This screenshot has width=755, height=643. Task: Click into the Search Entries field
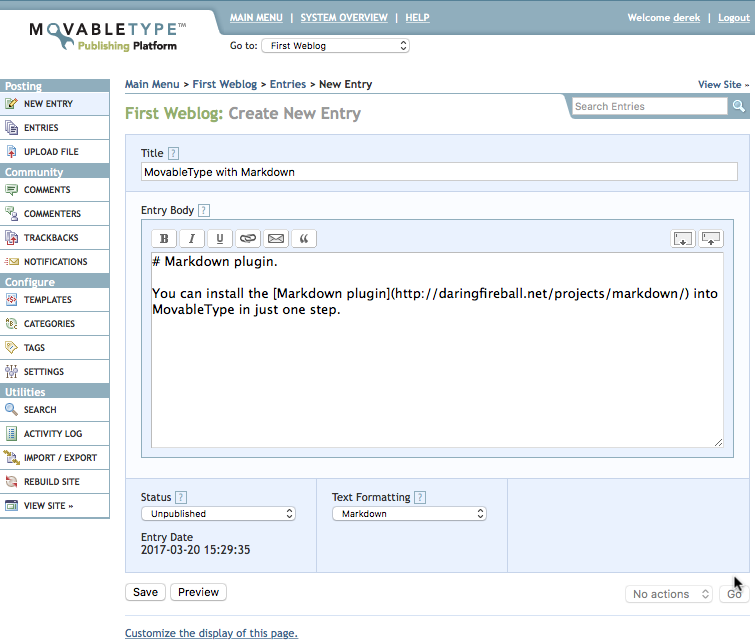point(650,106)
